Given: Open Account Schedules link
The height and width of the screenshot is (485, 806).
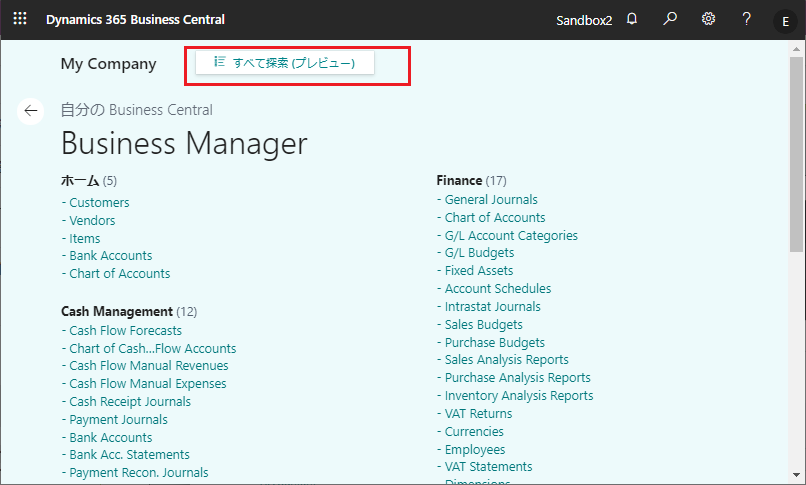Looking at the screenshot, I should click(498, 289).
